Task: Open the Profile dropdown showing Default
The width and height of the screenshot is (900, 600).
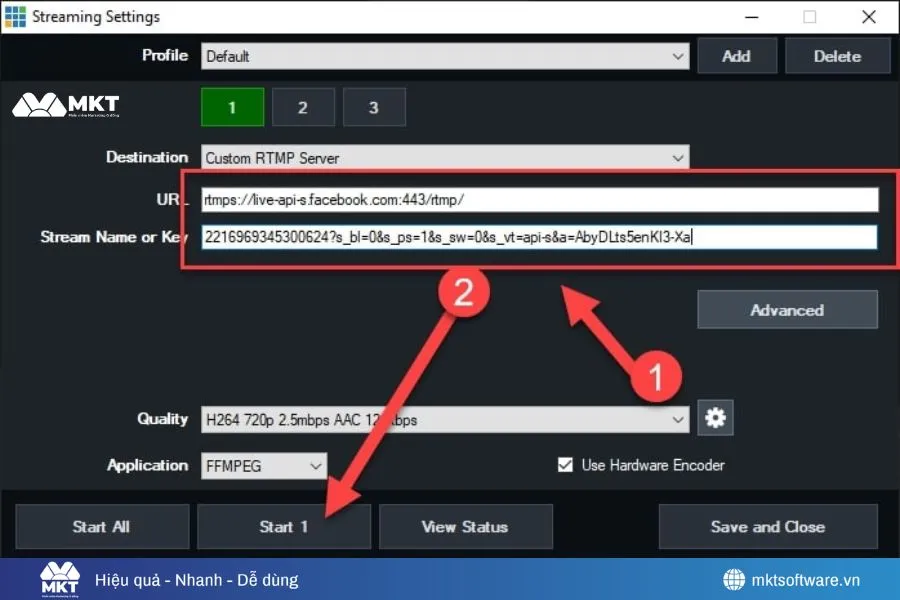Action: point(444,56)
